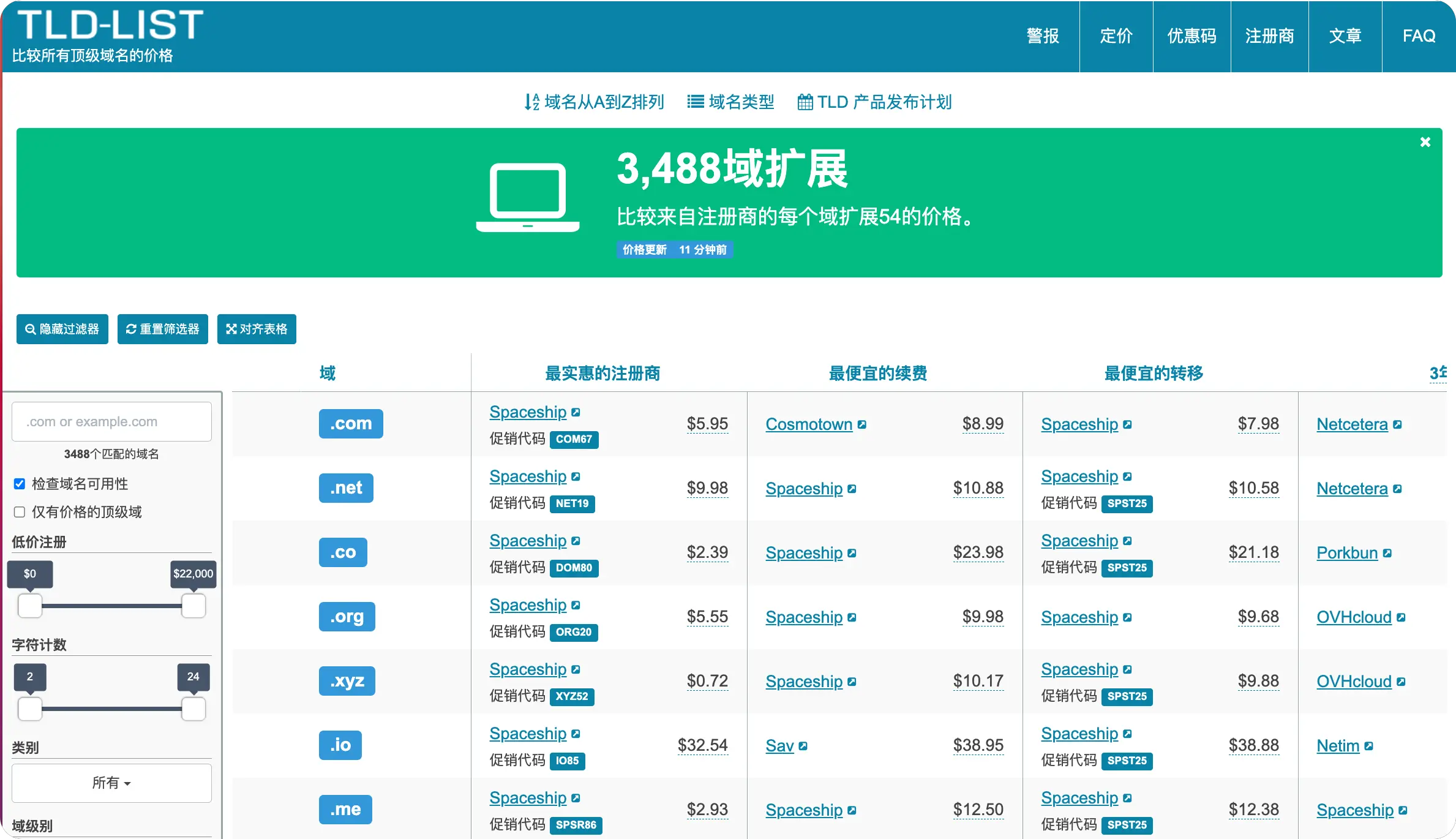Open external link icon beside .io Spaceship transfer

pos(1127,734)
